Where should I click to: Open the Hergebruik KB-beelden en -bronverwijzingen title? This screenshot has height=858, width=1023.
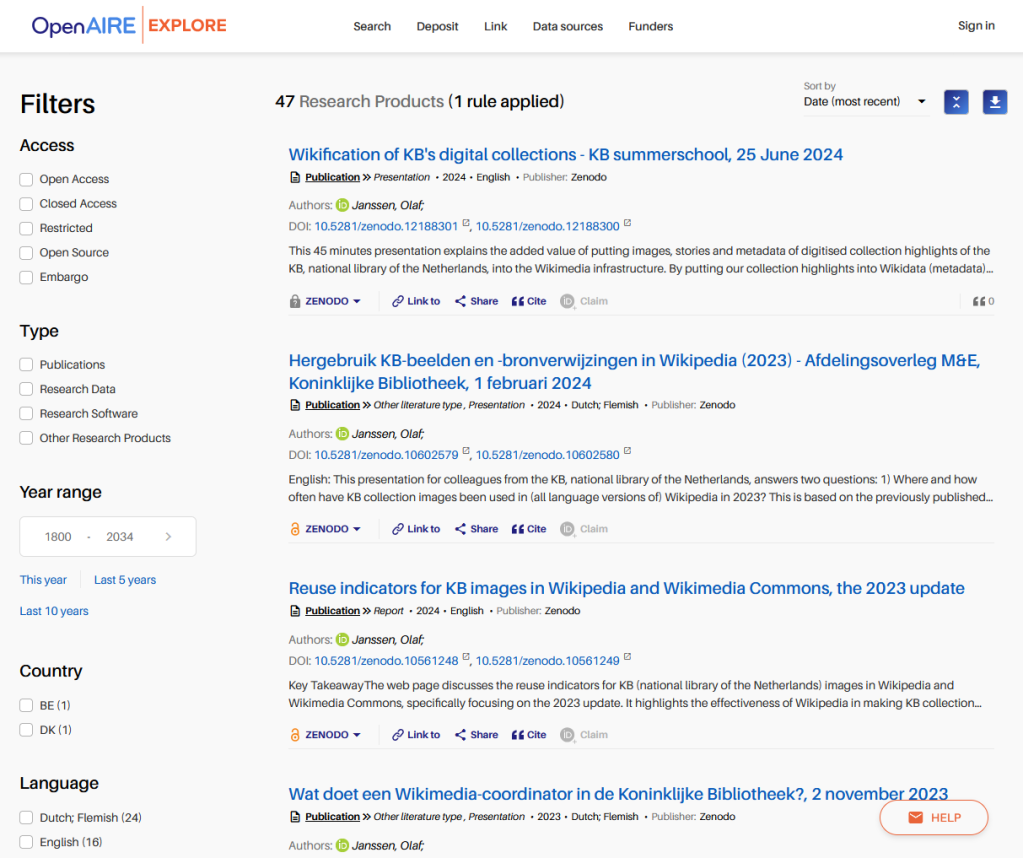tap(634, 372)
